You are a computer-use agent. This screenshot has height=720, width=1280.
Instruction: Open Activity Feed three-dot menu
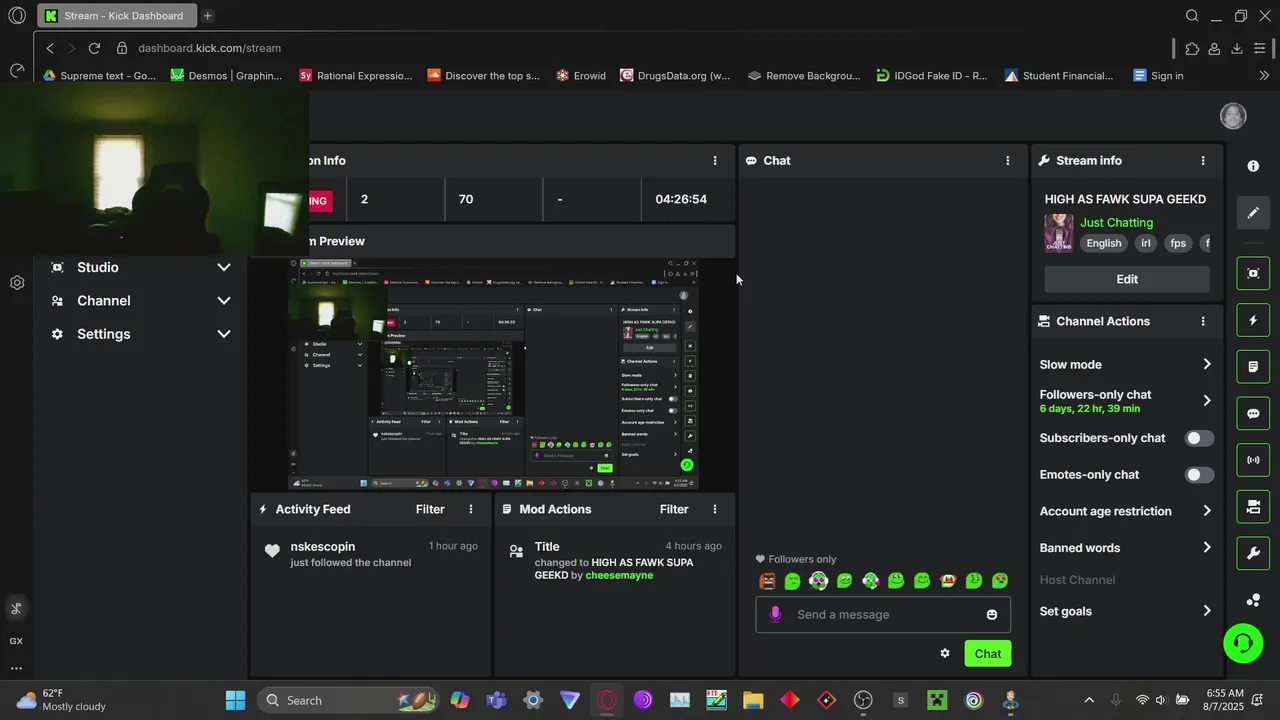click(471, 509)
